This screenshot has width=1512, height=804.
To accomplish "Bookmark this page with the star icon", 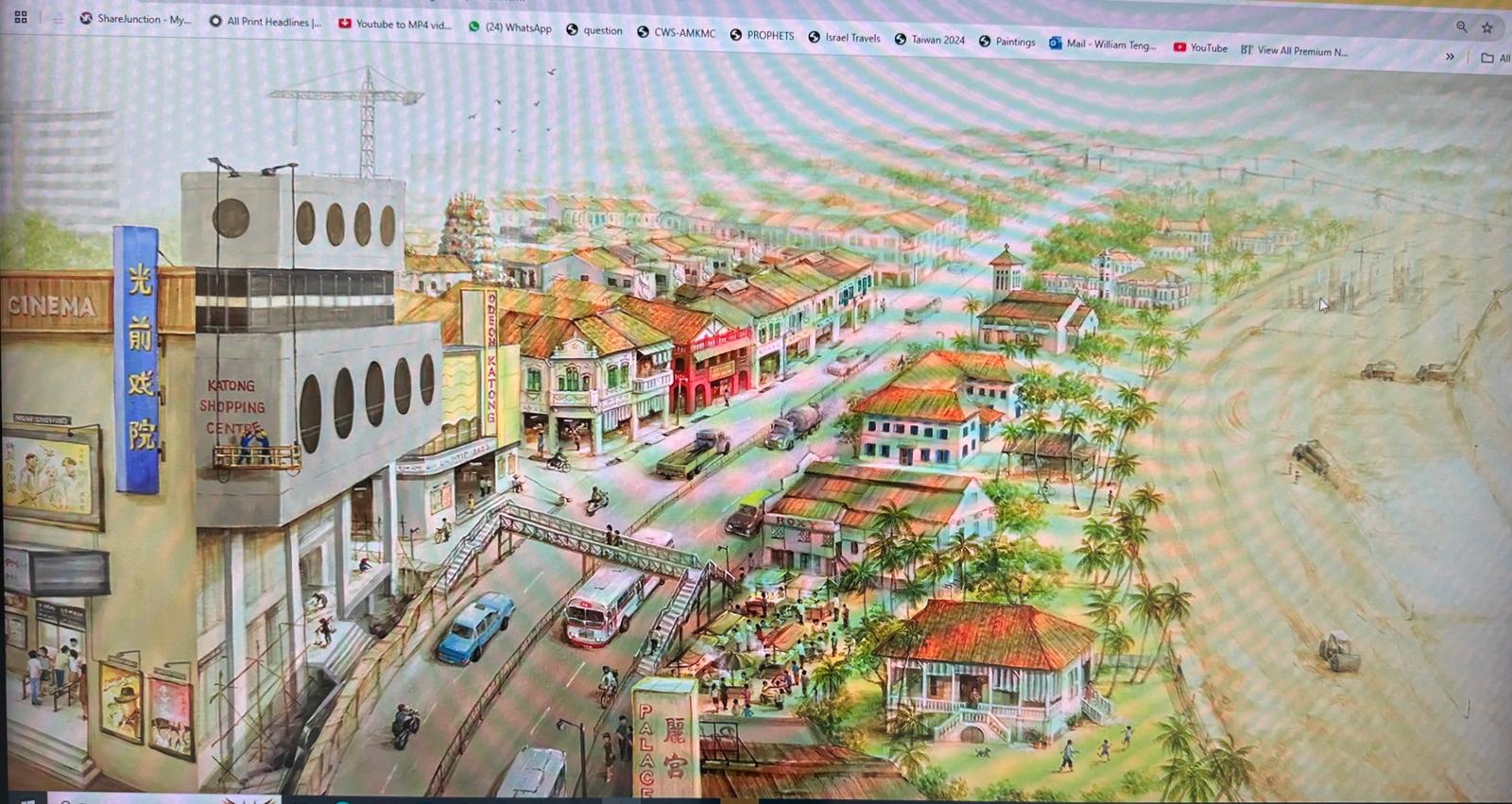I will 1487,28.
